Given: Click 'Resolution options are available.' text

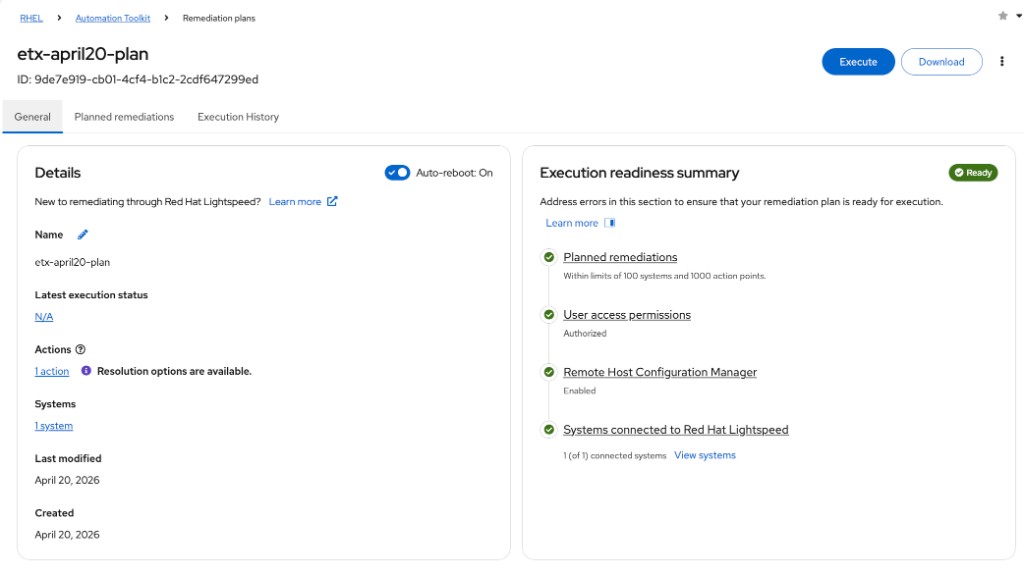Looking at the screenshot, I should point(174,371).
